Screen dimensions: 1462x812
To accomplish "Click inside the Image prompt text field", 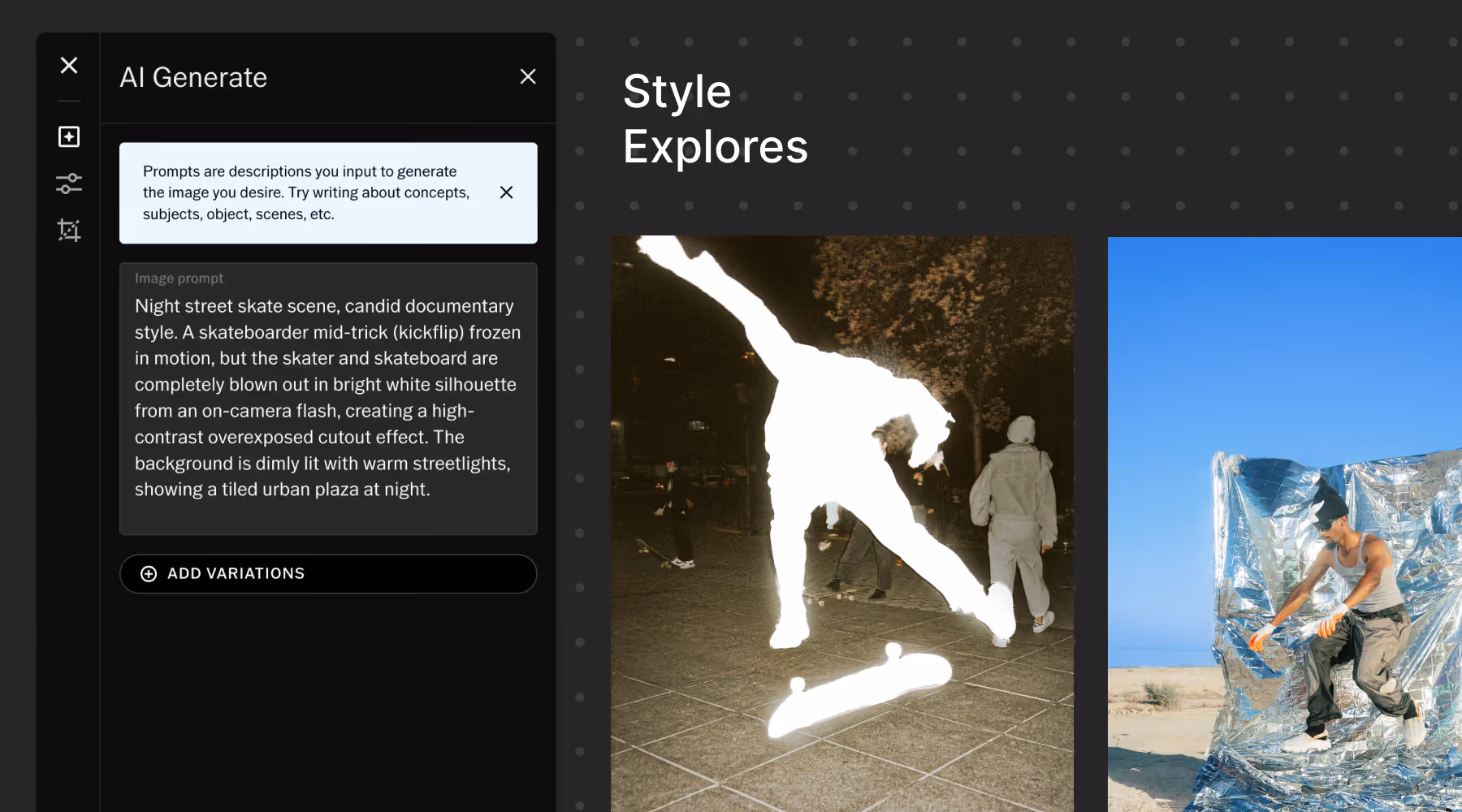I will [328, 399].
